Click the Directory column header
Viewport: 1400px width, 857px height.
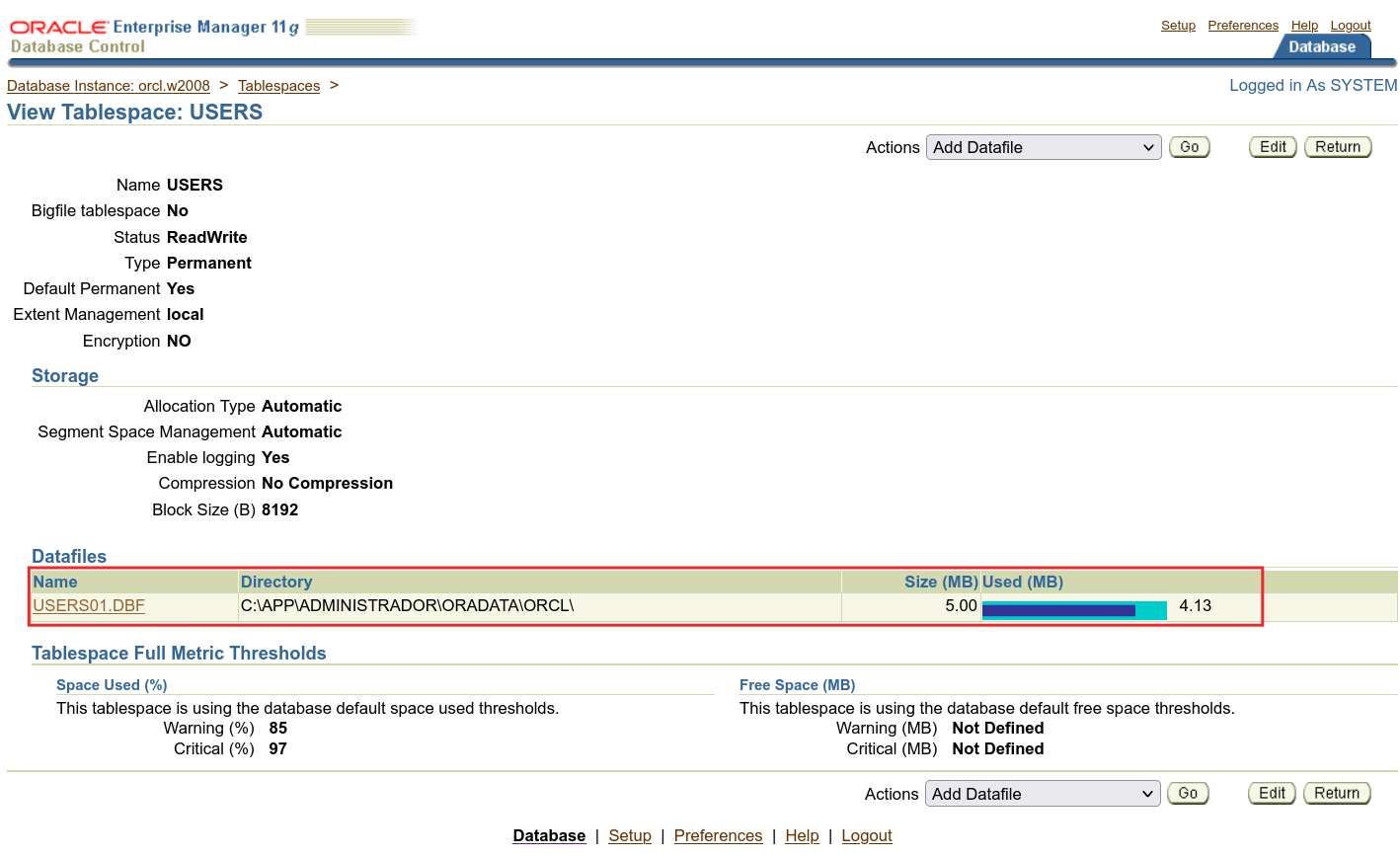[276, 583]
